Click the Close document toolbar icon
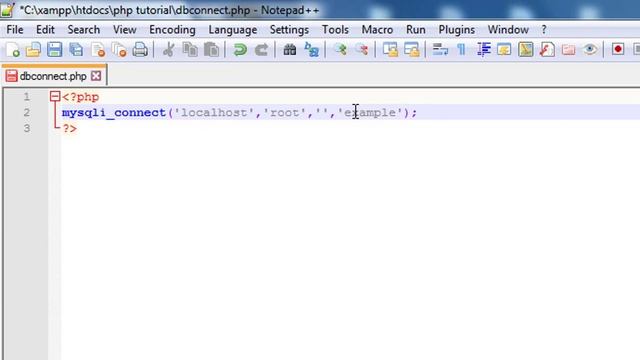The height and width of the screenshot is (360, 640). click(x=98, y=50)
